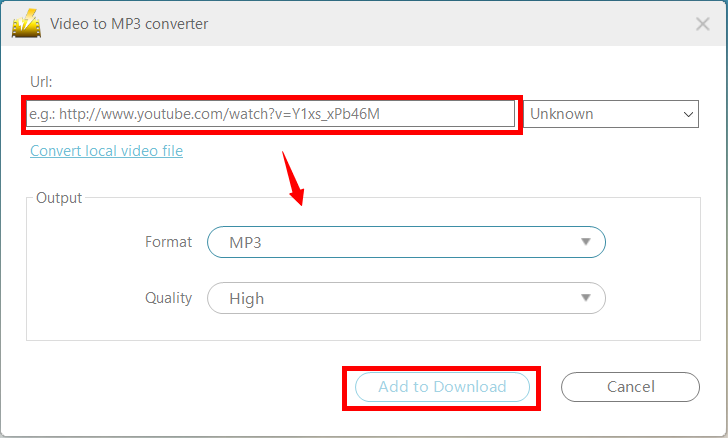Click into the Url input field
The image size is (728, 438).
tap(270, 114)
